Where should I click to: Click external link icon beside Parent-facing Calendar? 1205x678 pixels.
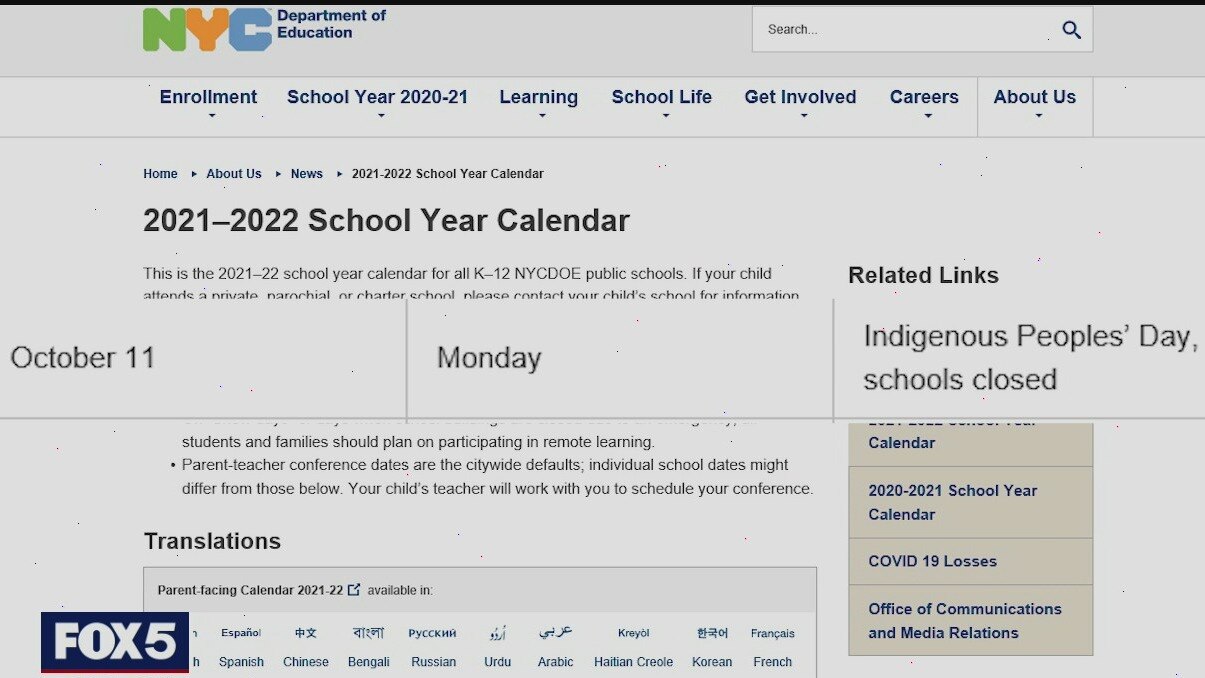point(354,590)
